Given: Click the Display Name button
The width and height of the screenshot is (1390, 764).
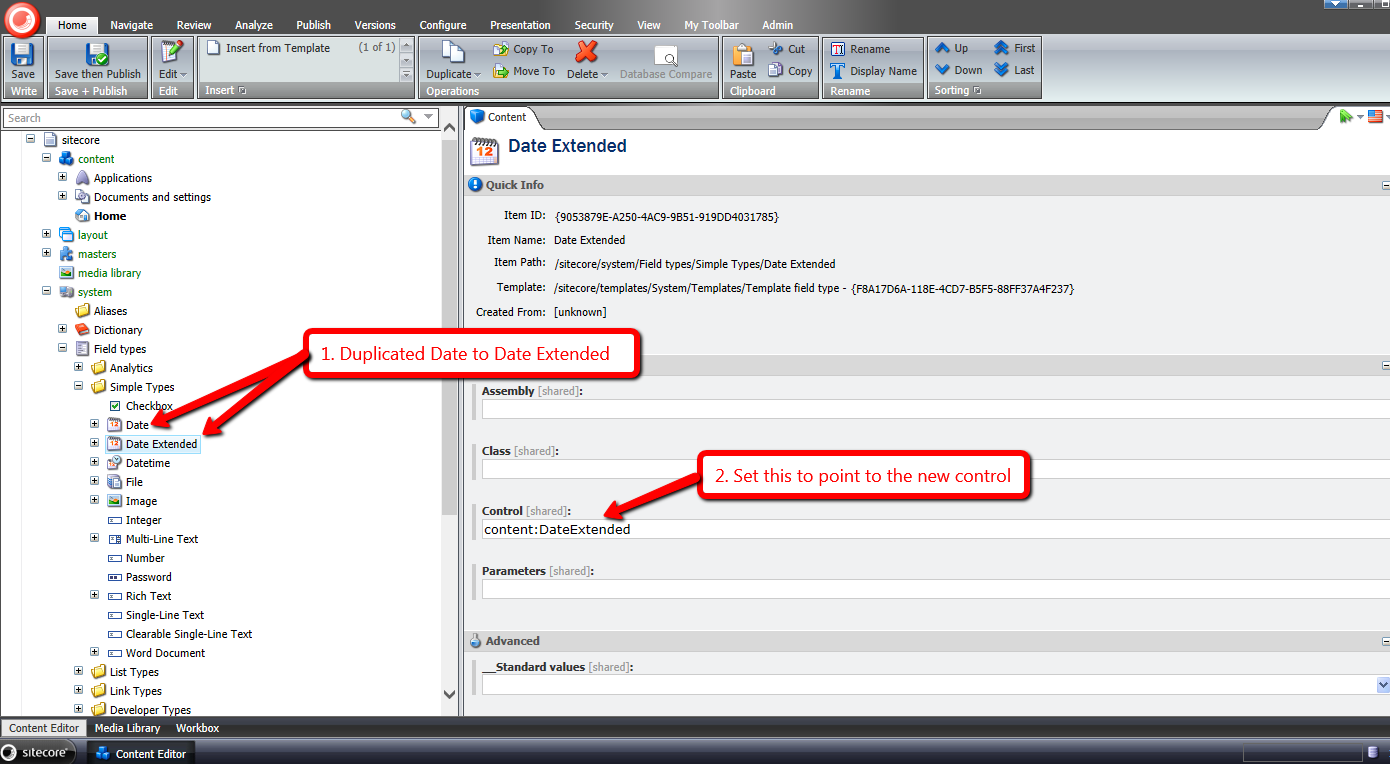Looking at the screenshot, I should pos(872,71).
